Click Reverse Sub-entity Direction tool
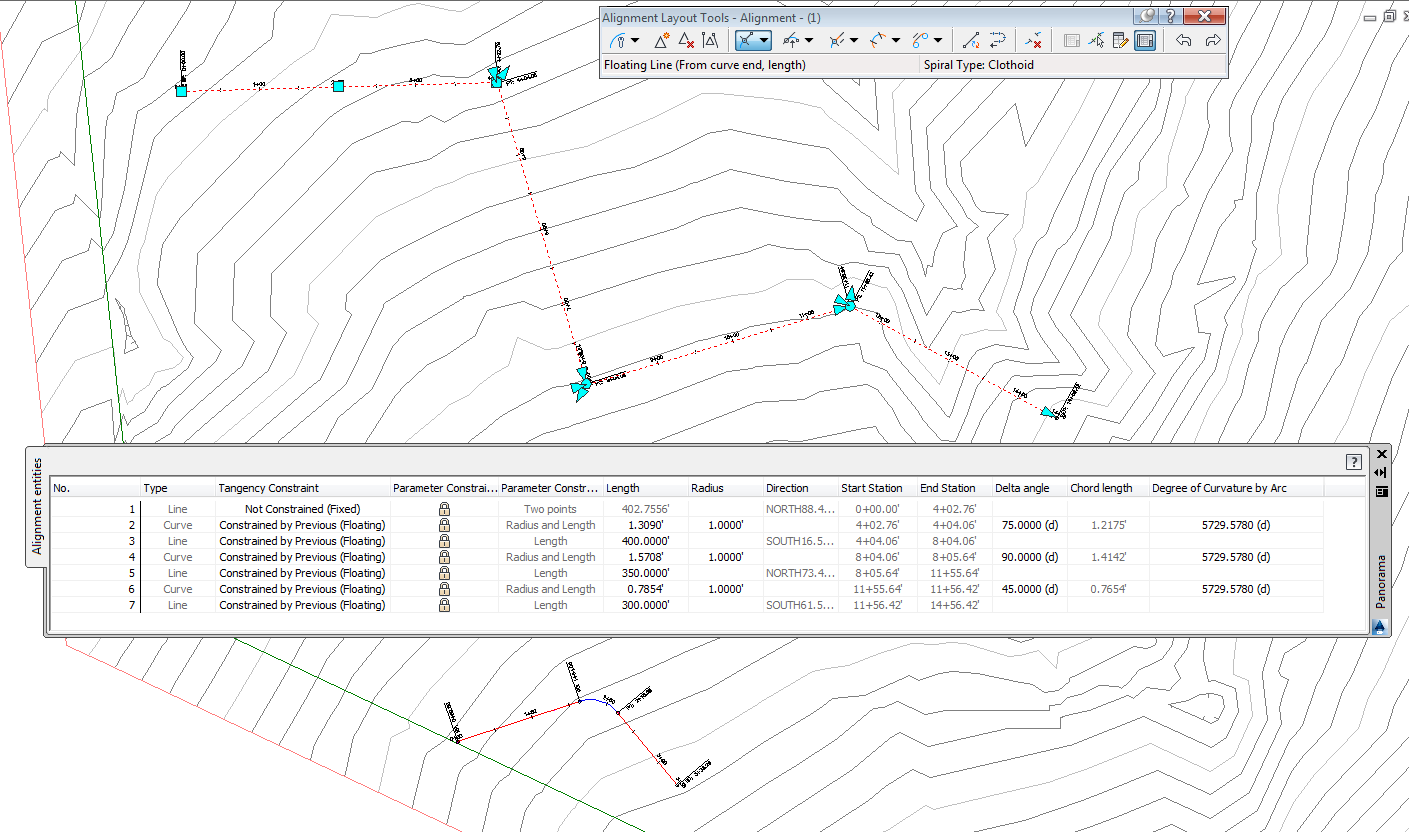Screen dimensions: 1409x832 tap(997, 41)
